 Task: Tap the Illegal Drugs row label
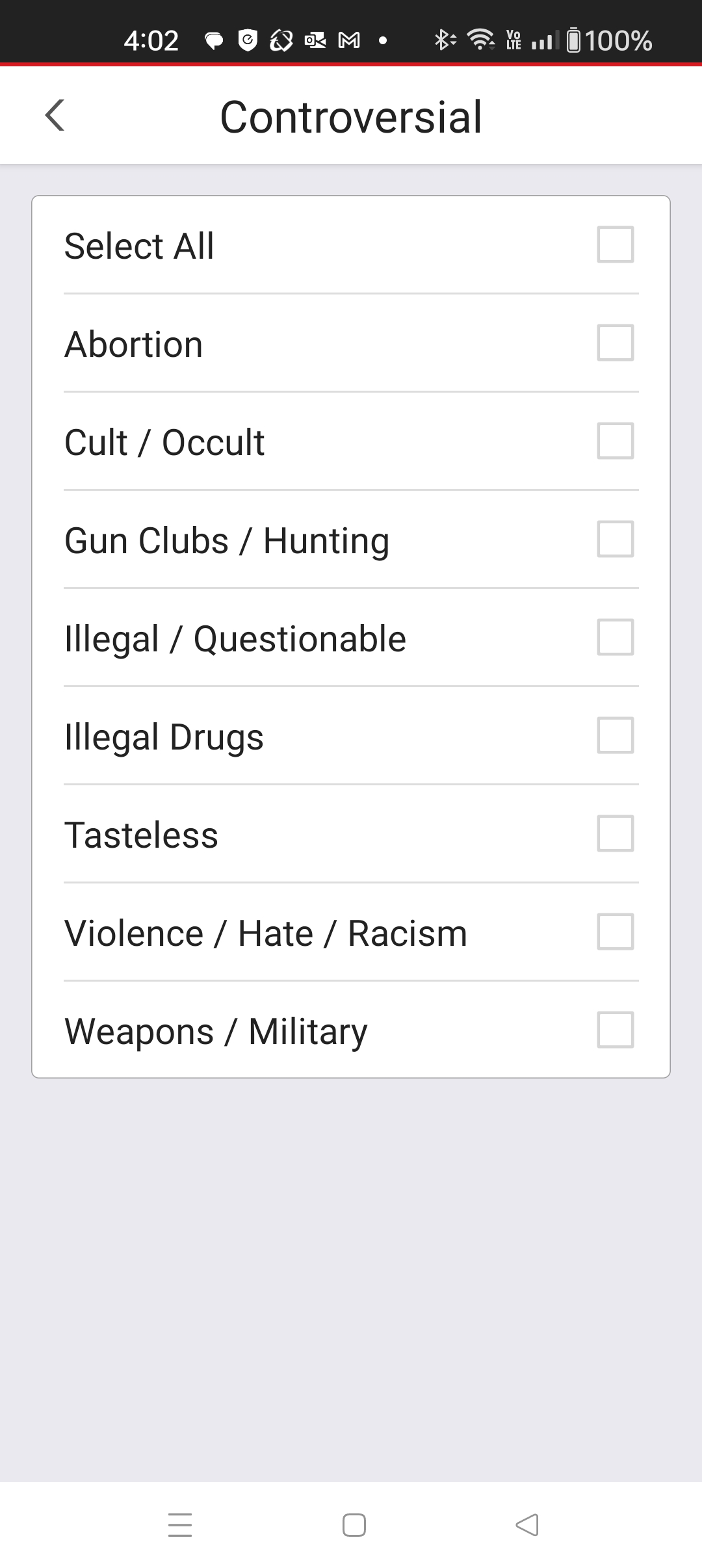164,737
